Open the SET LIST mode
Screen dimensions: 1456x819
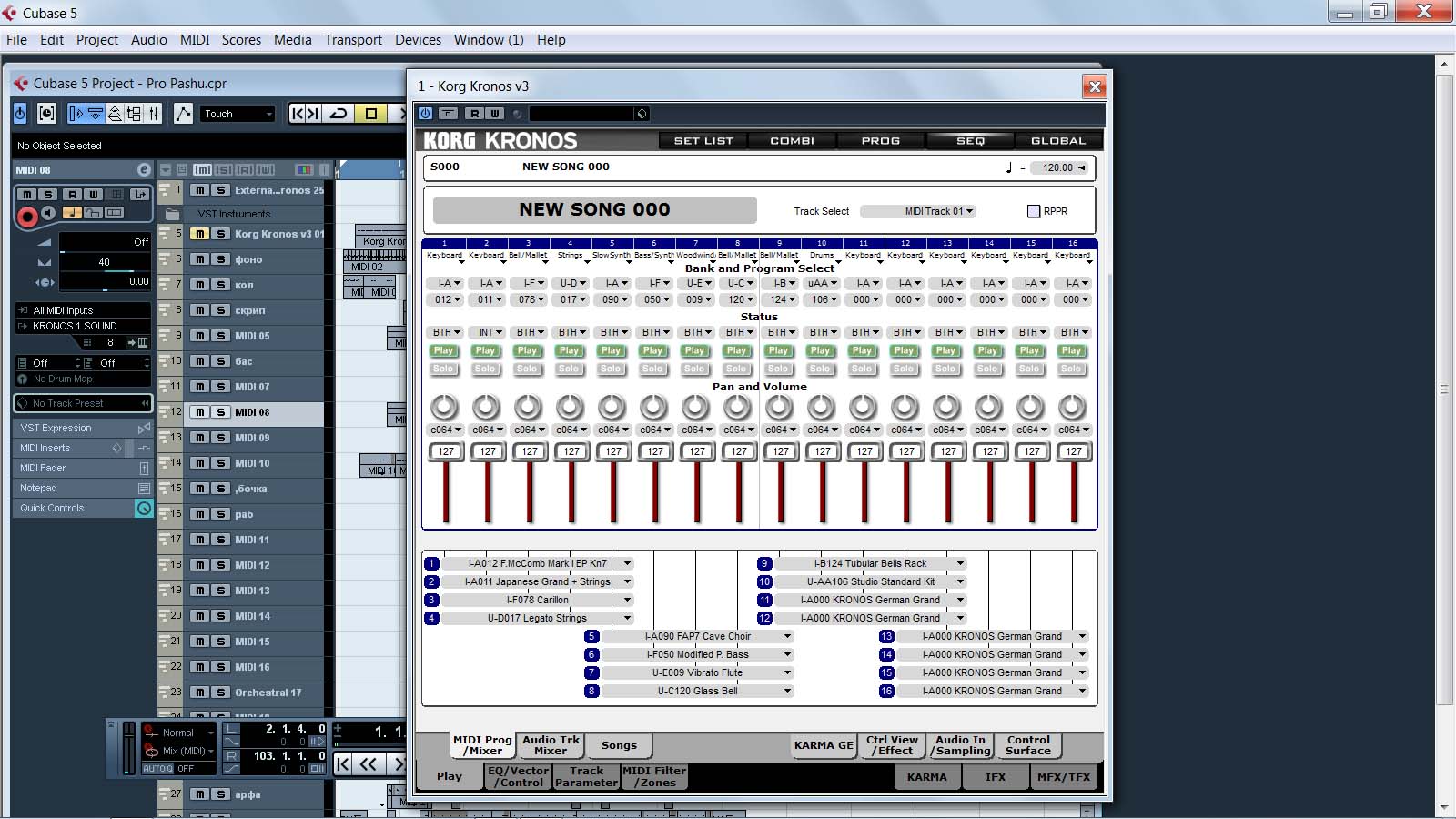[x=703, y=141]
